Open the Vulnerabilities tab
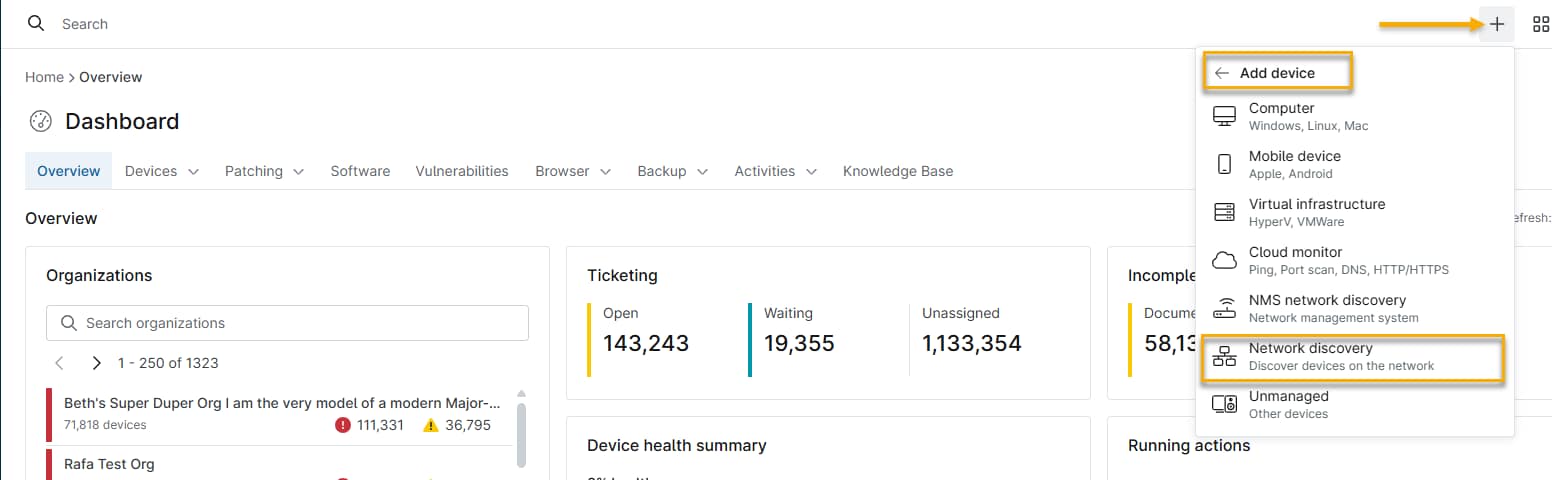The width and height of the screenshot is (1552, 480). click(462, 171)
